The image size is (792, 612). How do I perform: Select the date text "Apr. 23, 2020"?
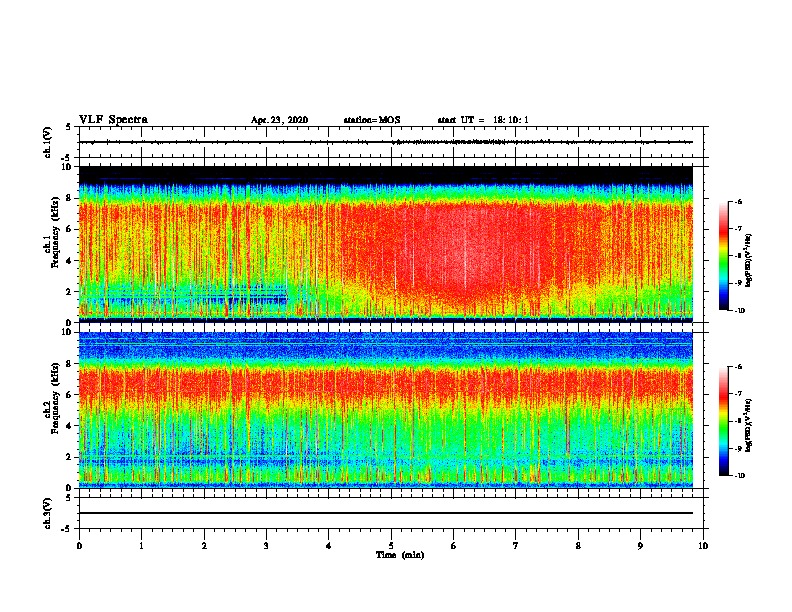[x=279, y=120]
